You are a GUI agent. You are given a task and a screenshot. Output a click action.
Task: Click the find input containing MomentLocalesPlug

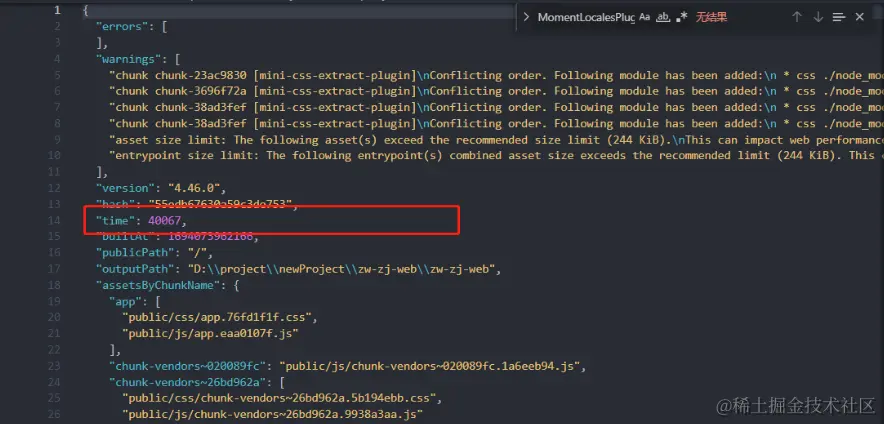click(x=586, y=17)
